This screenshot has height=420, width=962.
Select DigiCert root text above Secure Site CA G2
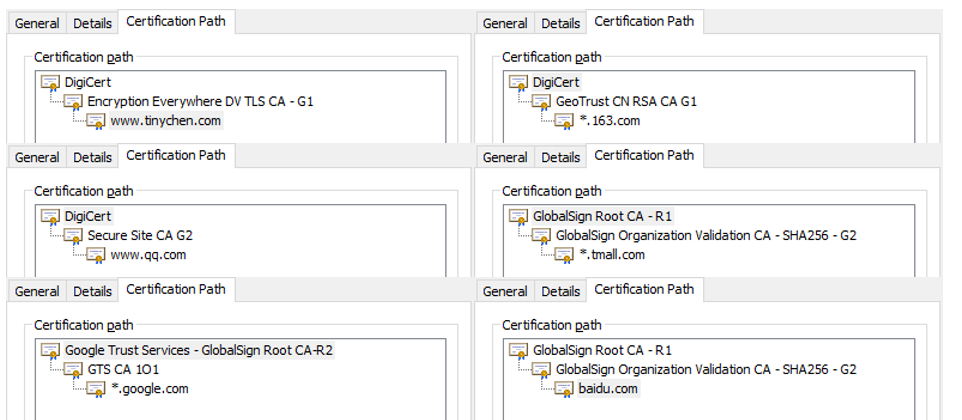pyautogui.click(x=88, y=216)
